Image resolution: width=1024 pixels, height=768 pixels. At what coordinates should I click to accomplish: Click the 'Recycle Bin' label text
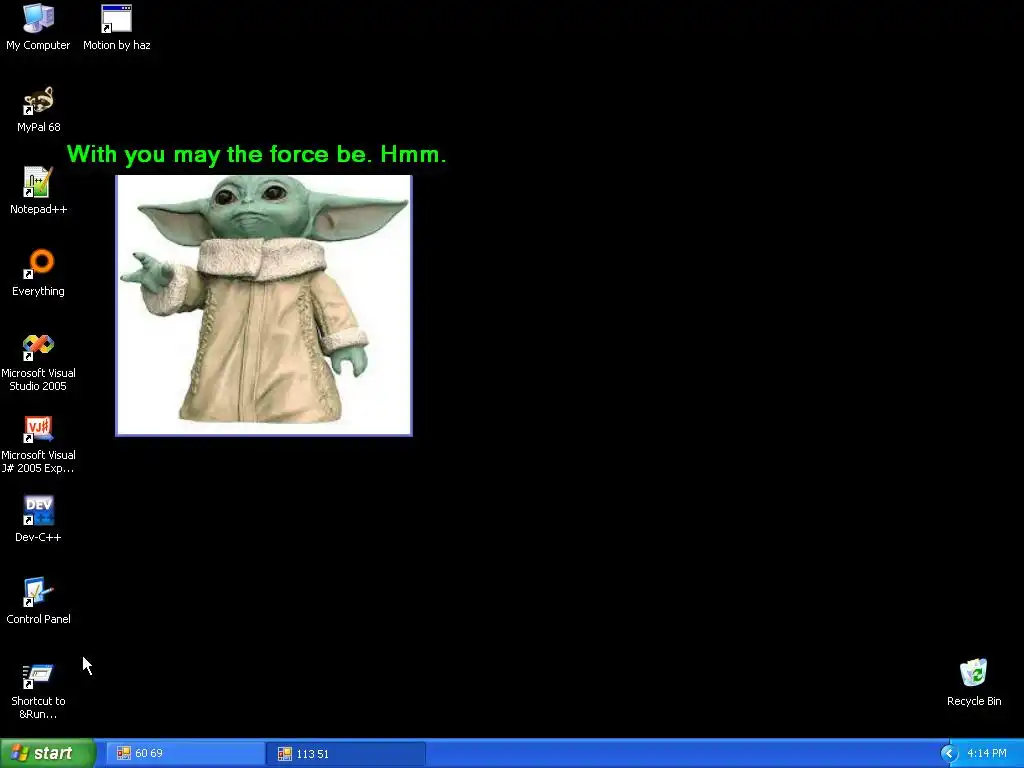(x=974, y=701)
